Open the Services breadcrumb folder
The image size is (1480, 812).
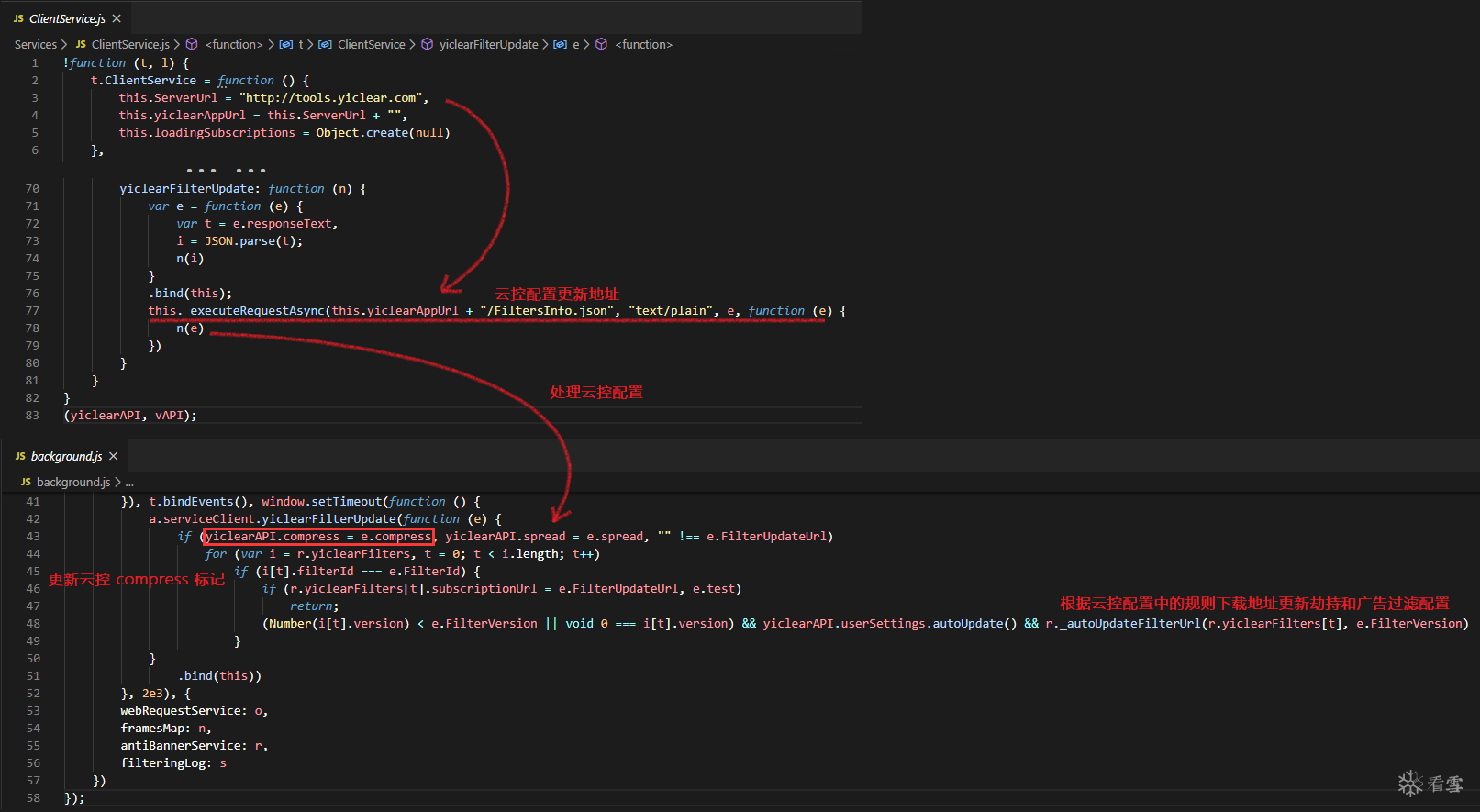(36, 44)
